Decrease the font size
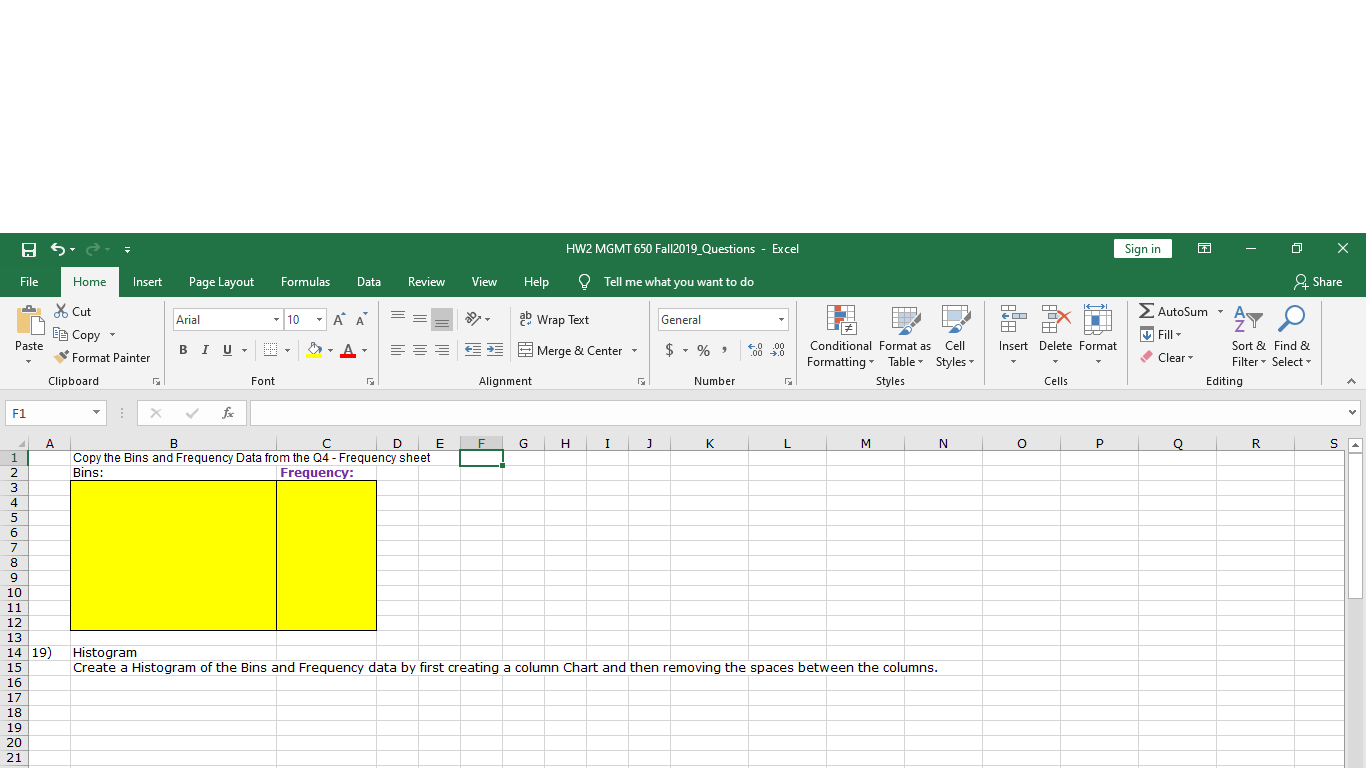Viewport: 1366px width, 768px height. pos(359,320)
